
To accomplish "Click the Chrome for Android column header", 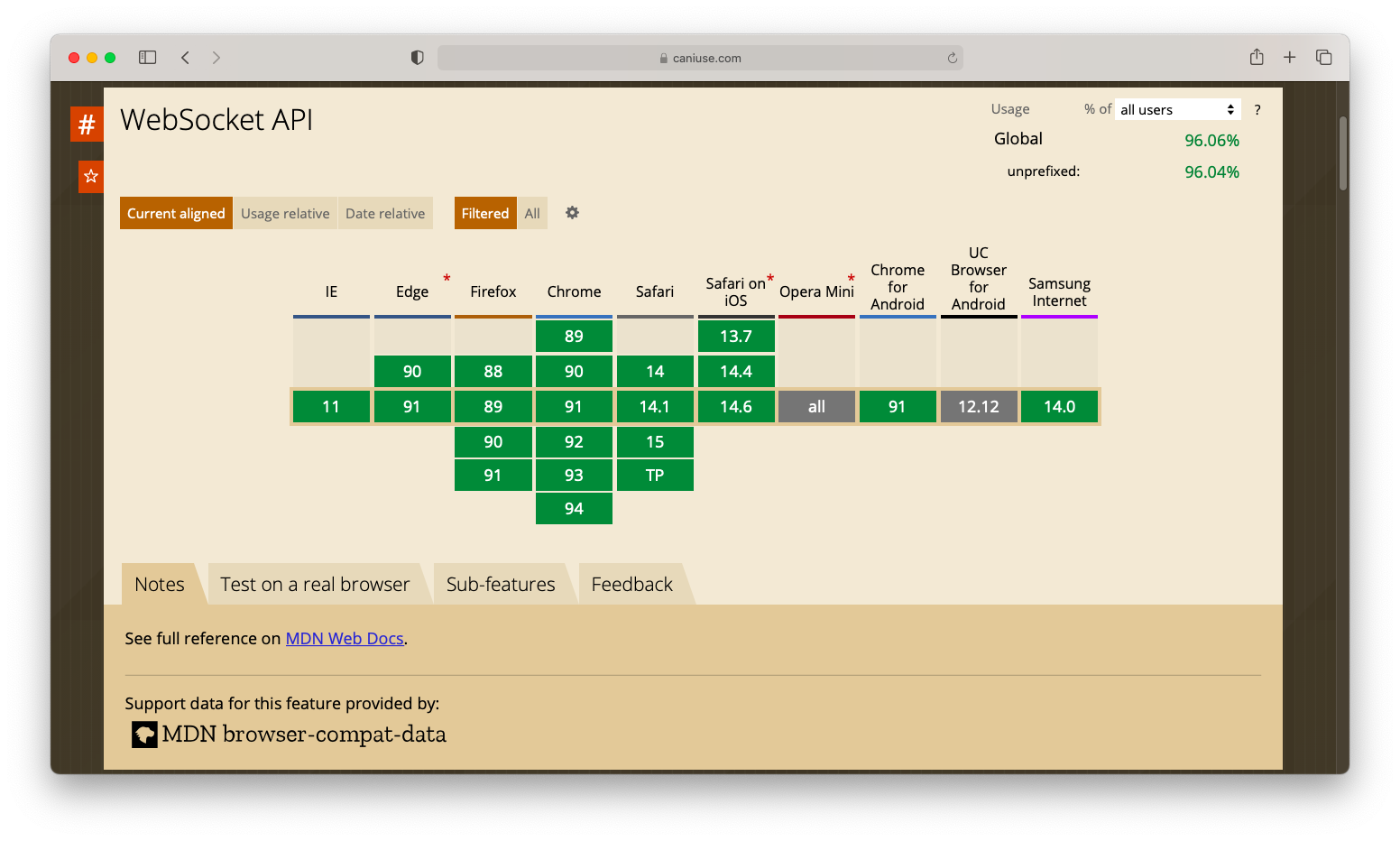I will coord(898,287).
